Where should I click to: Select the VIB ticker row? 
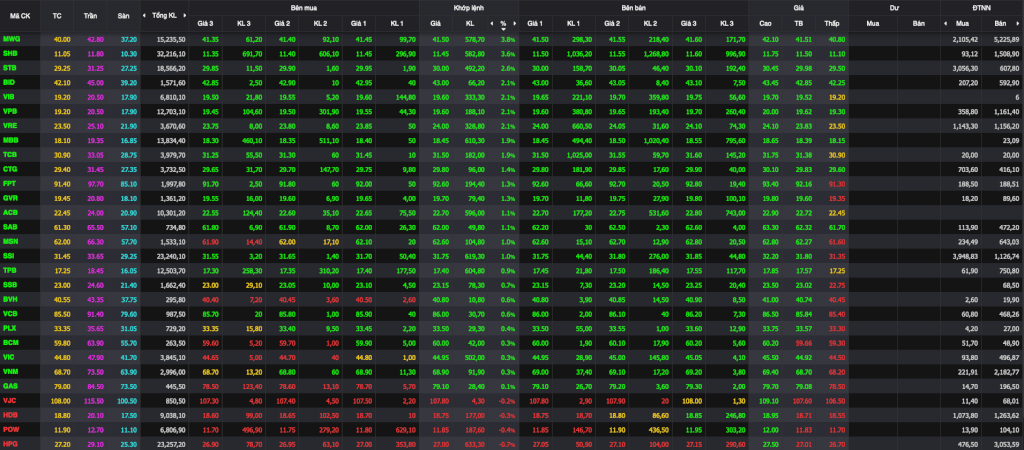512,97
